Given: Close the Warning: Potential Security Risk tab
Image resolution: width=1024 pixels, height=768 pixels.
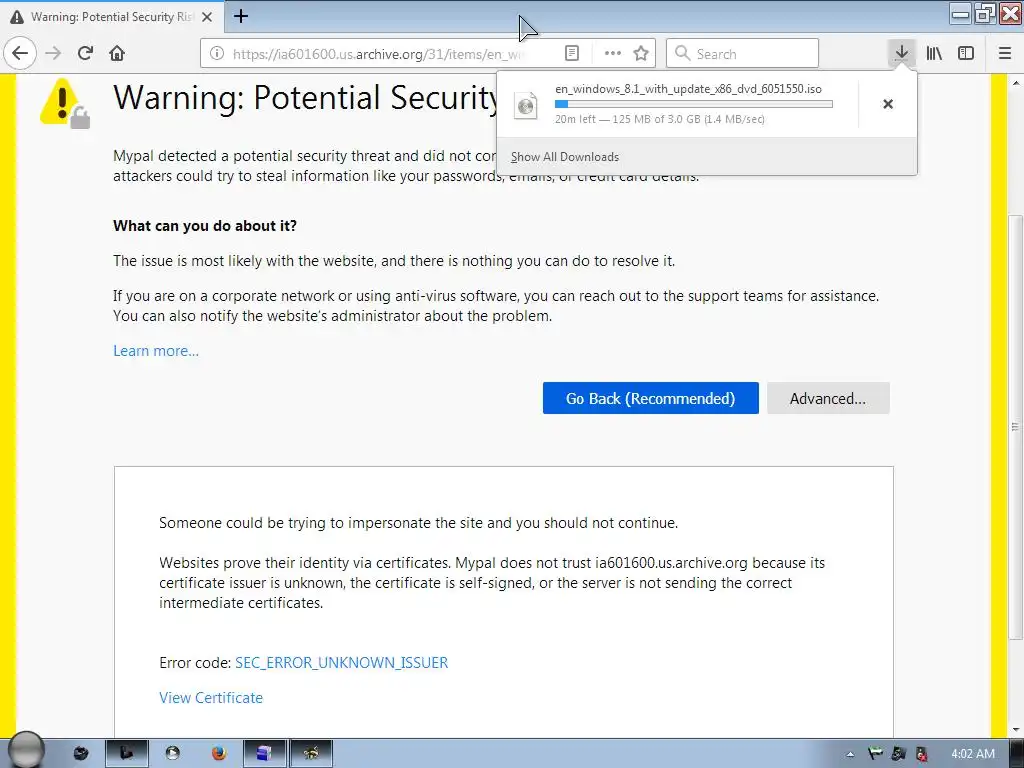Looking at the screenshot, I should [x=207, y=17].
